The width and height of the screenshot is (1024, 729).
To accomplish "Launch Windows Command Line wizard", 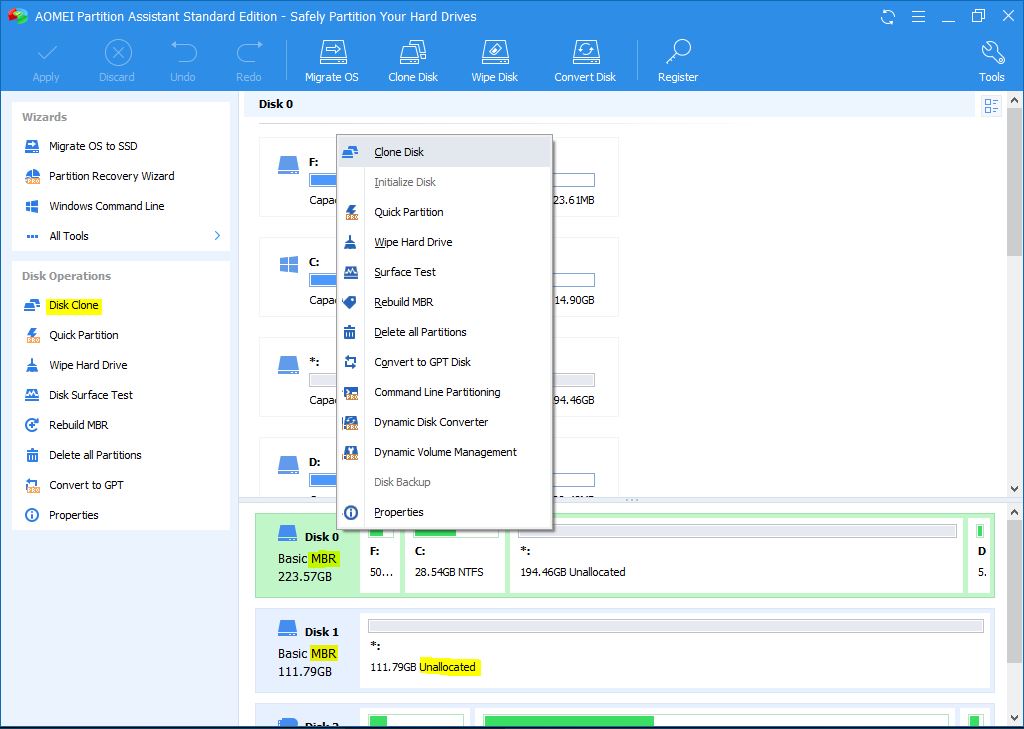I will pyautogui.click(x=106, y=206).
